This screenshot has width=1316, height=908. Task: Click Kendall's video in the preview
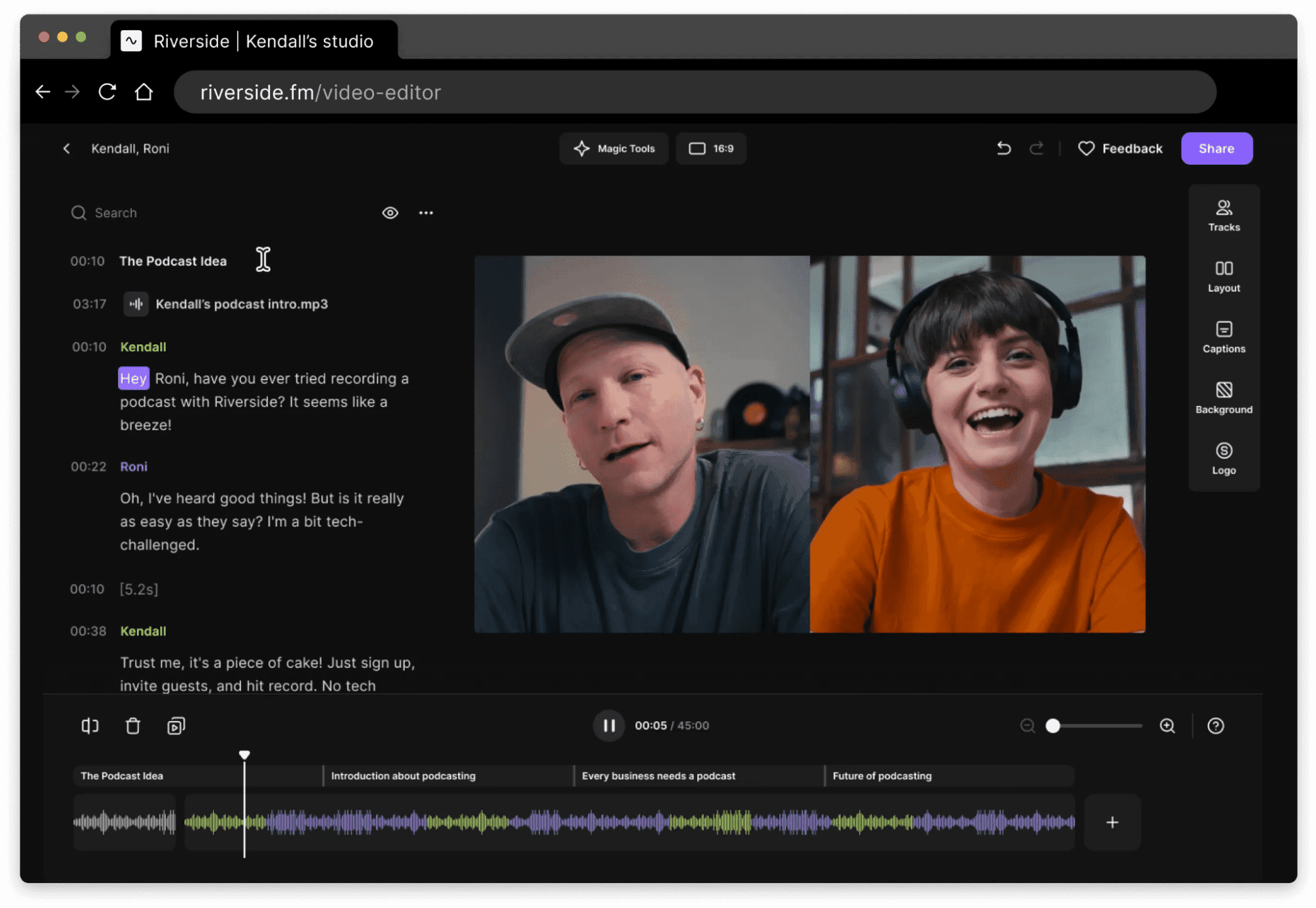(x=642, y=444)
